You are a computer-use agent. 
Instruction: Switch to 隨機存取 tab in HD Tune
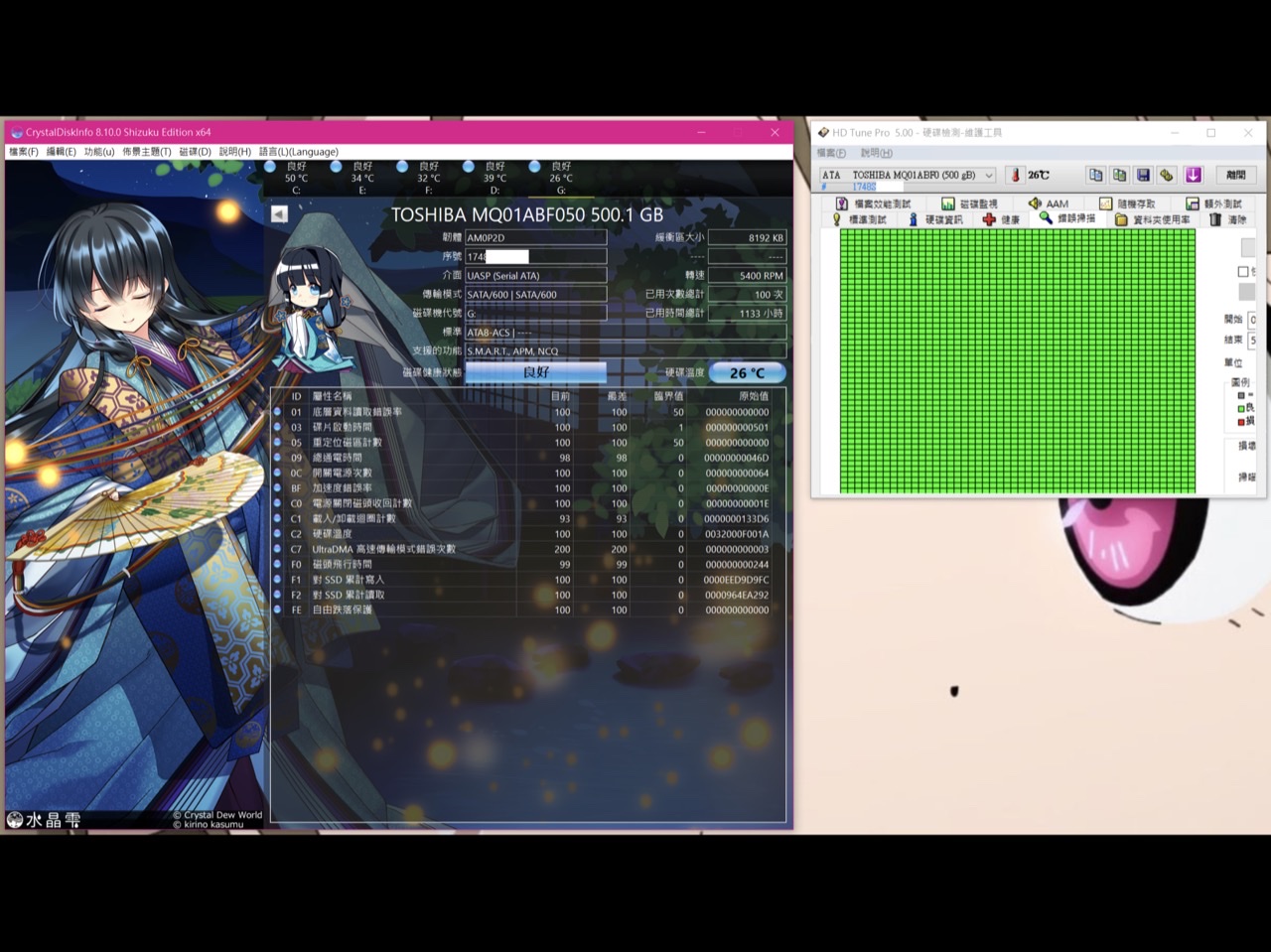tap(1127, 204)
